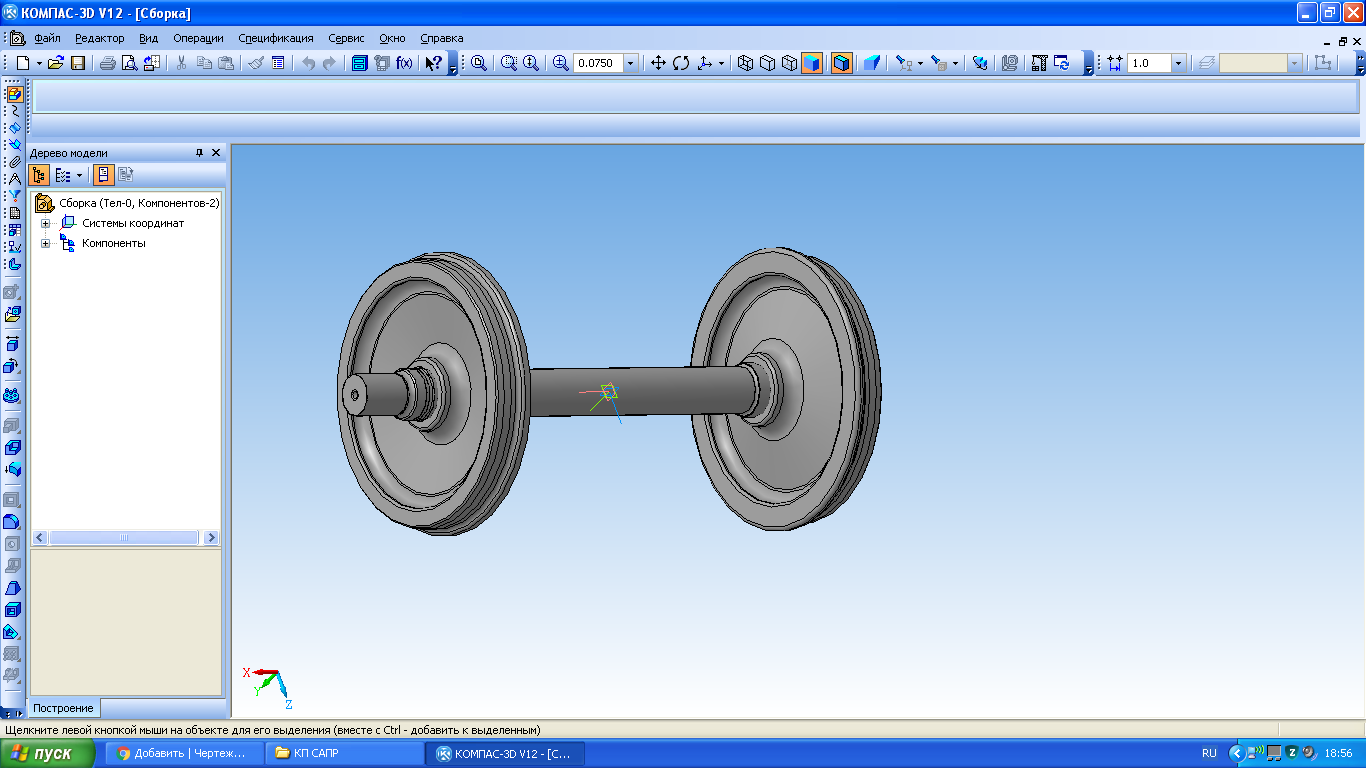
Task: Select the Rotate view tool
Action: (x=681, y=63)
